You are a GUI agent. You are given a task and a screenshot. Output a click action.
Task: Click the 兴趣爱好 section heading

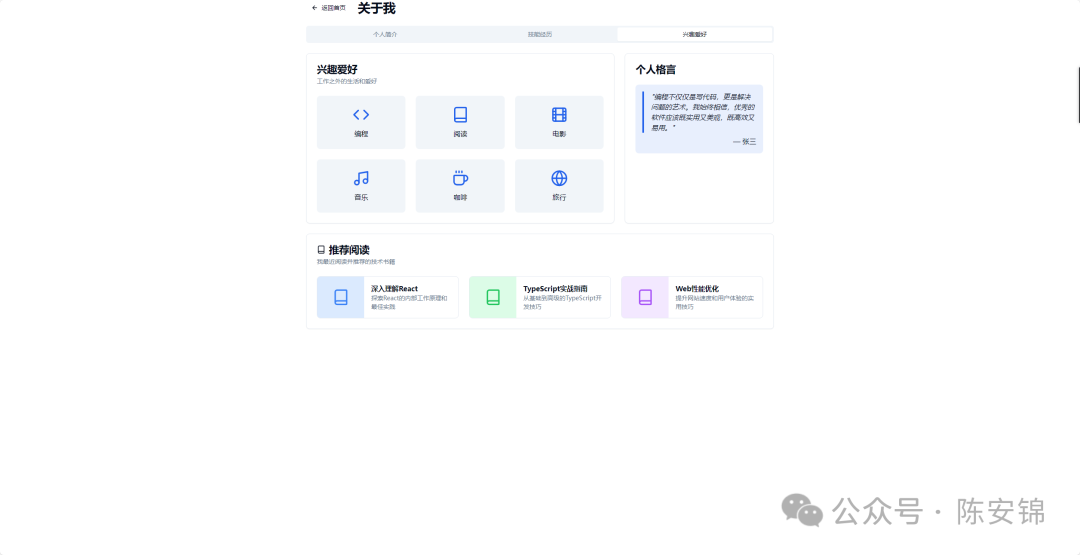pos(337,70)
